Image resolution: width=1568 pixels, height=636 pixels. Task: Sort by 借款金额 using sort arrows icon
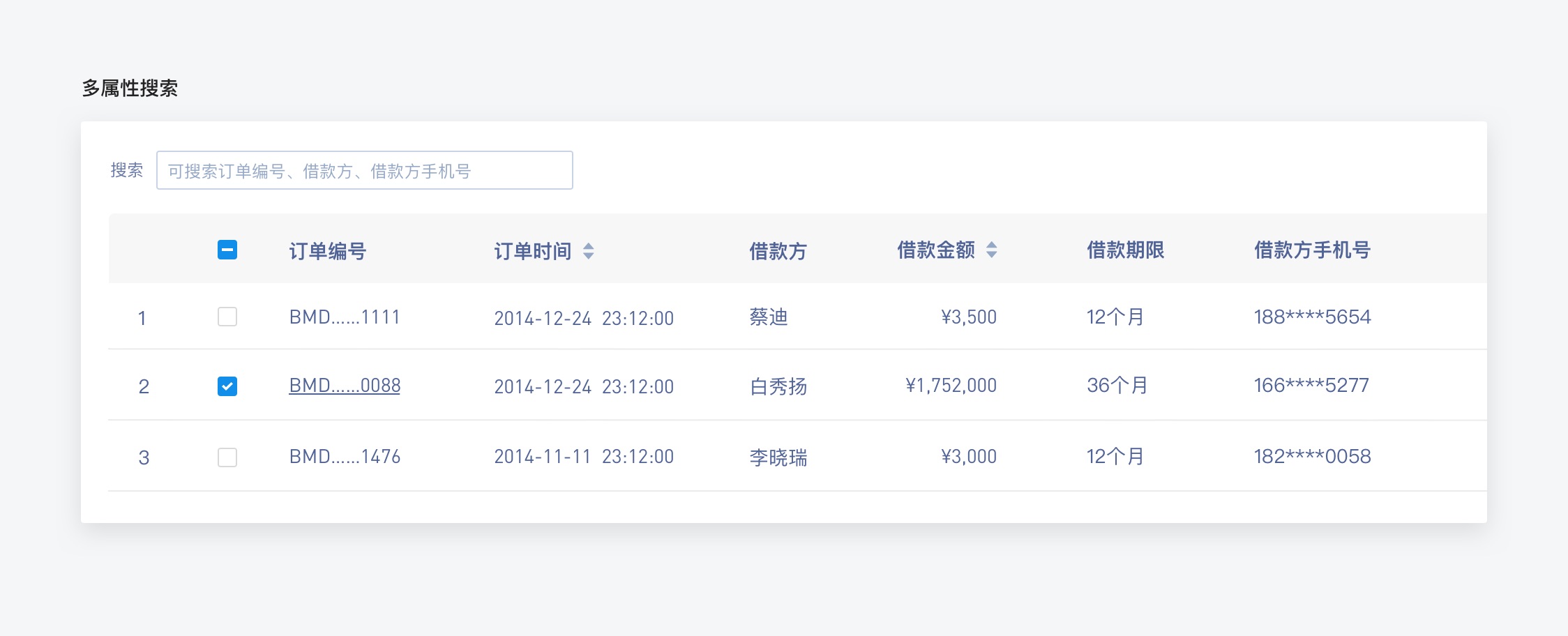pos(991,250)
